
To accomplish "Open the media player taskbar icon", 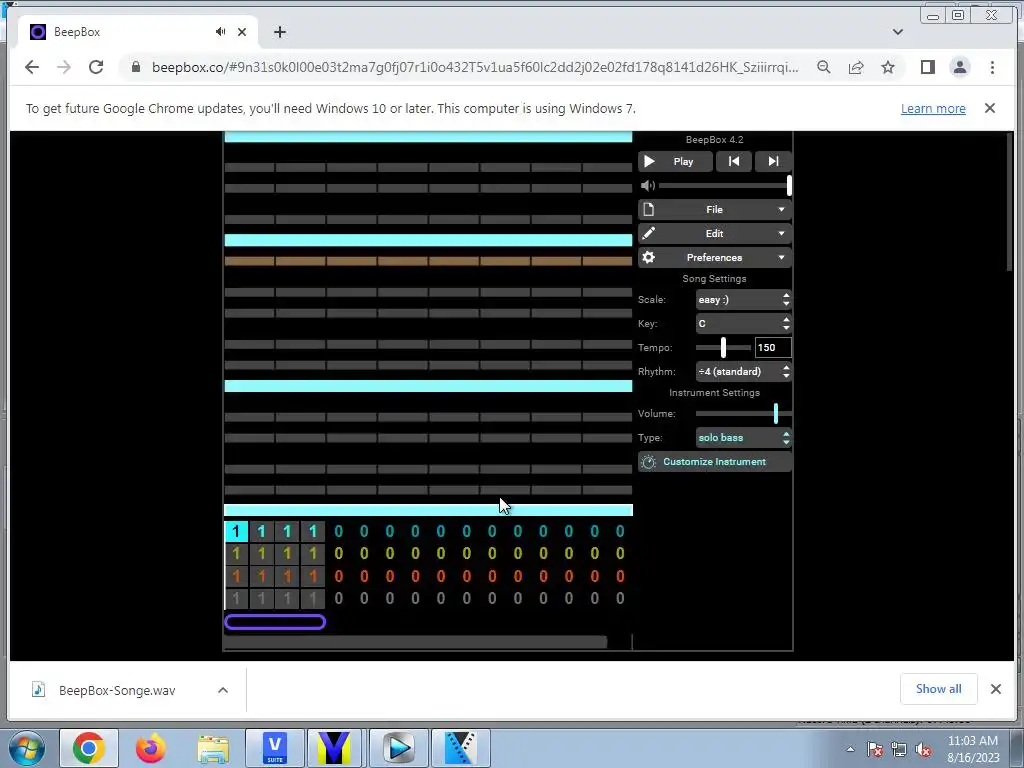I will tap(399, 748).
